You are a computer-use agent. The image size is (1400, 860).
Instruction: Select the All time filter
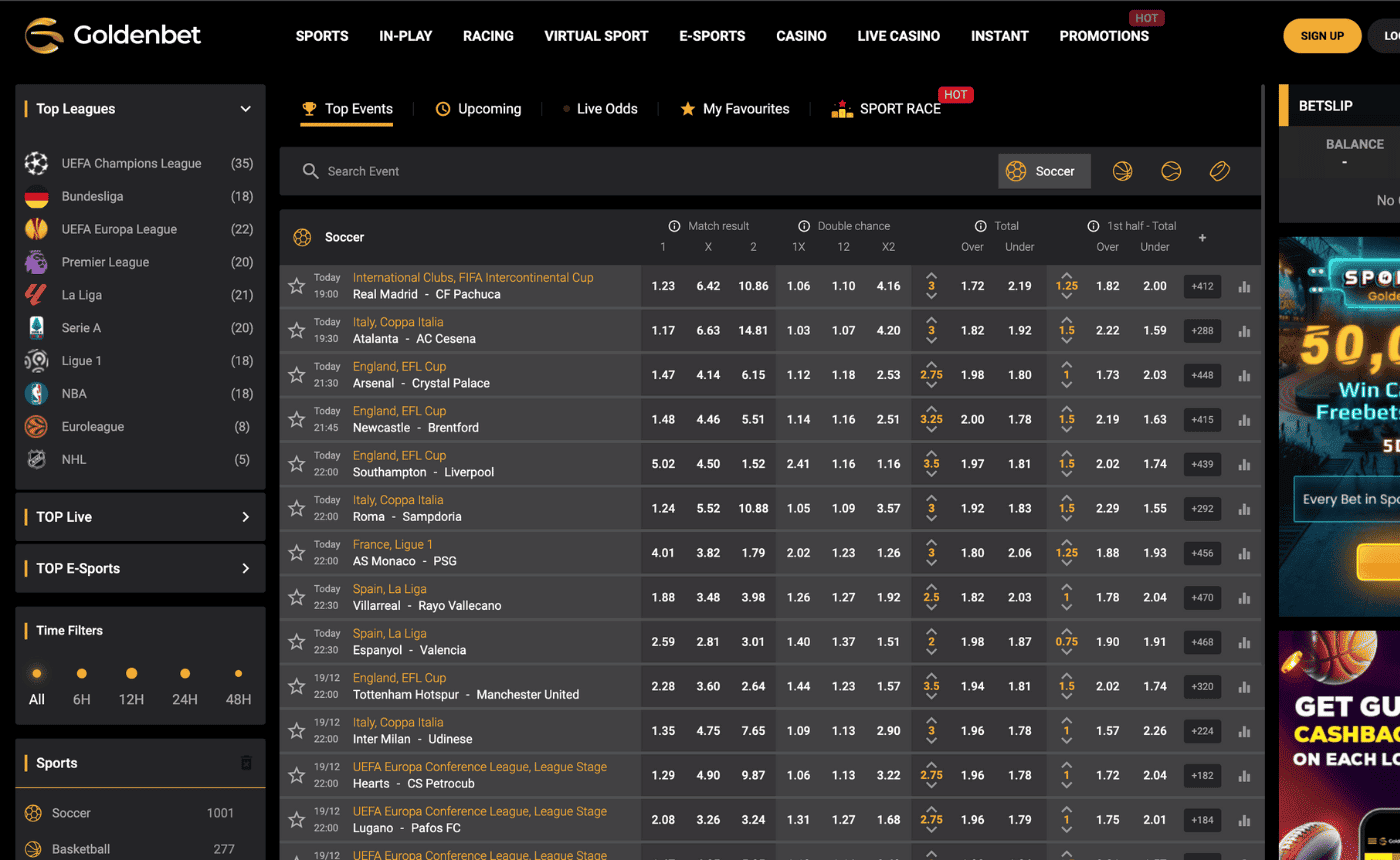pos(37,686)
